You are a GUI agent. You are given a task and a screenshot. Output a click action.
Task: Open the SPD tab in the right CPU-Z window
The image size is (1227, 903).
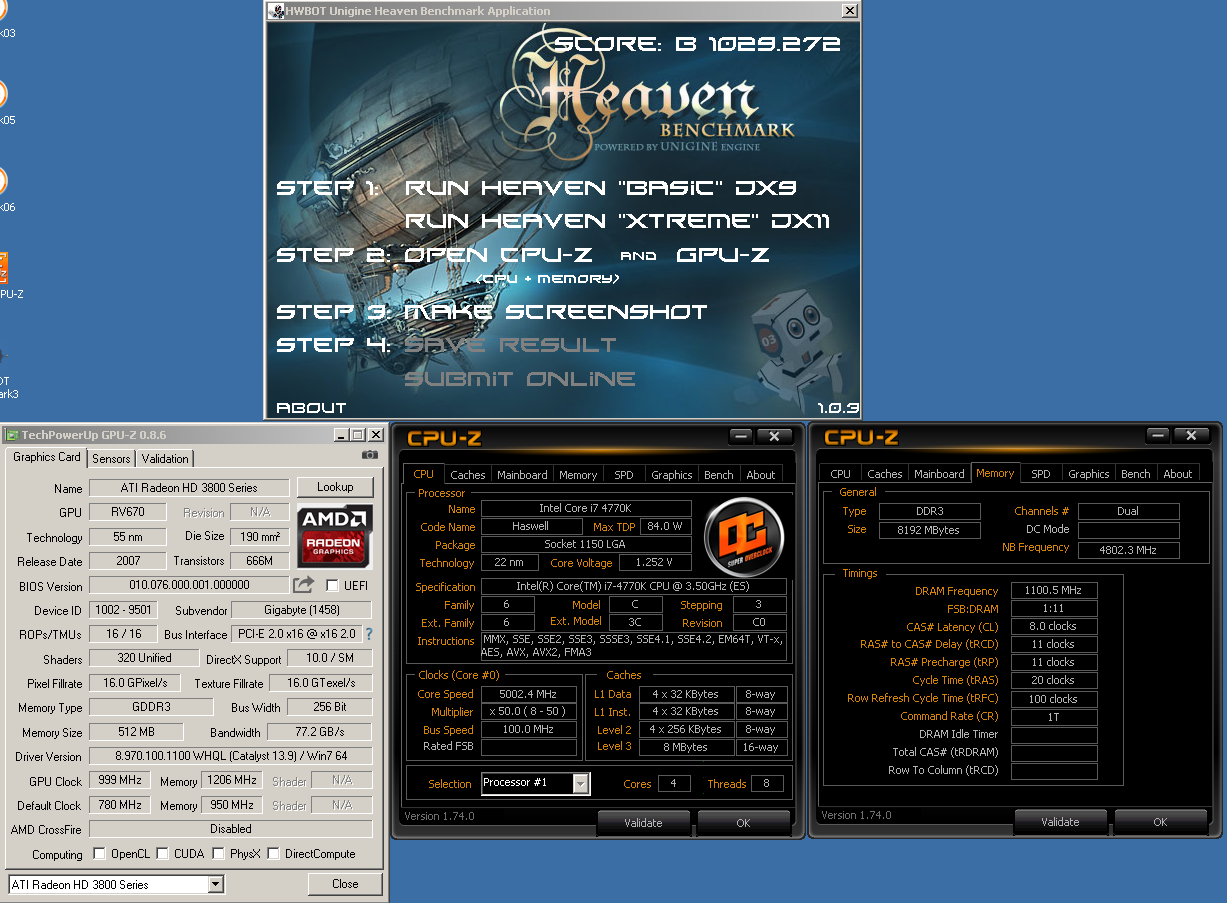pyautogui.click(x=1041, y=474)
